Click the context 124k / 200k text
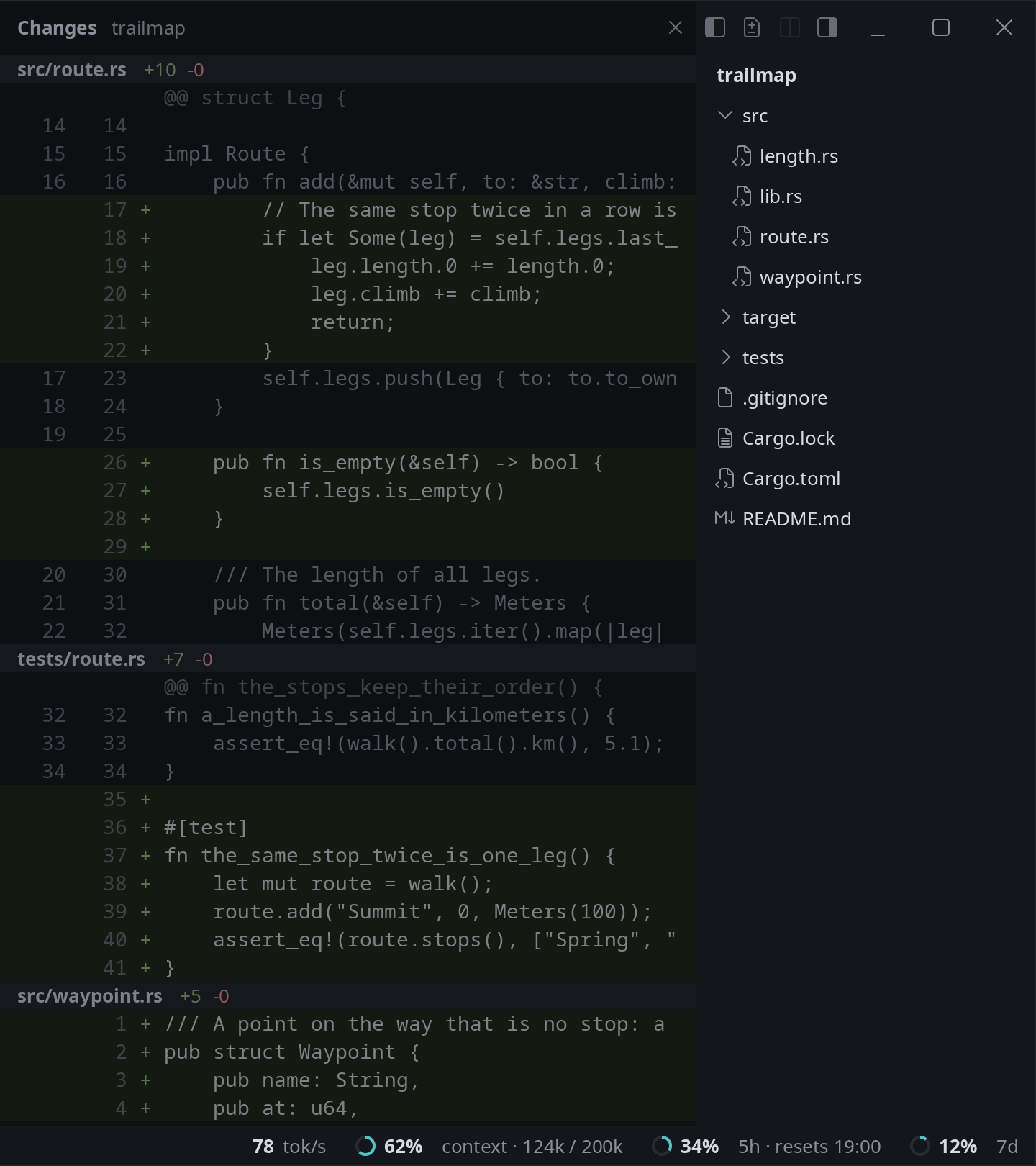 [532, 1146]
